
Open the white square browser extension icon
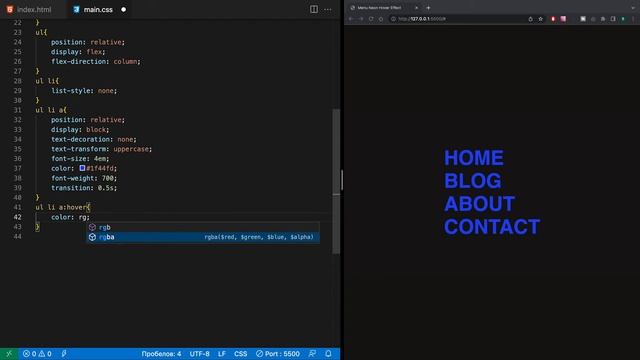[x=583, y=19]
